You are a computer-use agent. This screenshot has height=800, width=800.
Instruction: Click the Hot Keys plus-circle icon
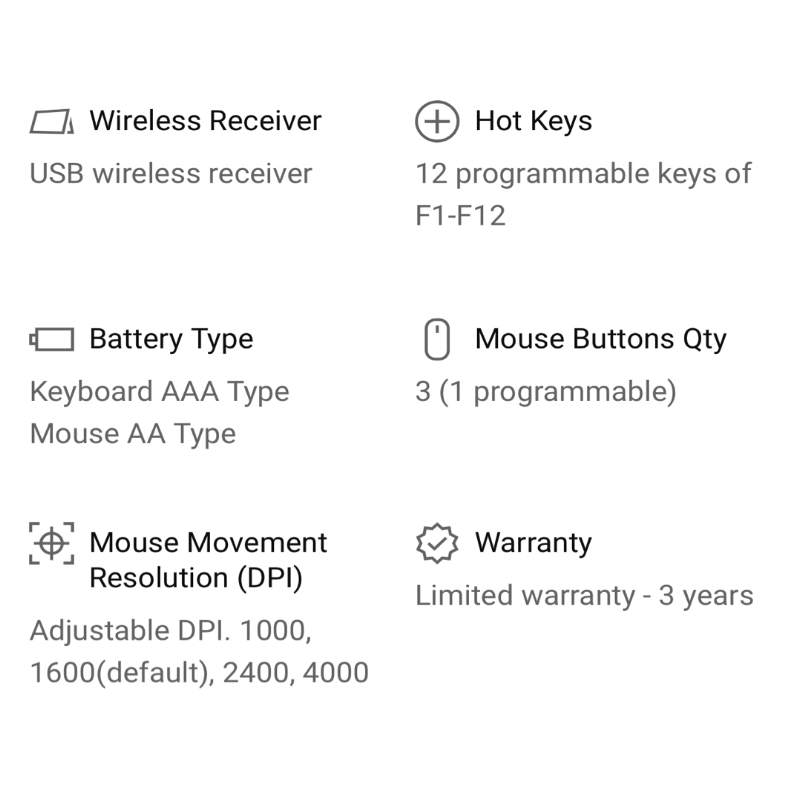(x=436, y=122)
